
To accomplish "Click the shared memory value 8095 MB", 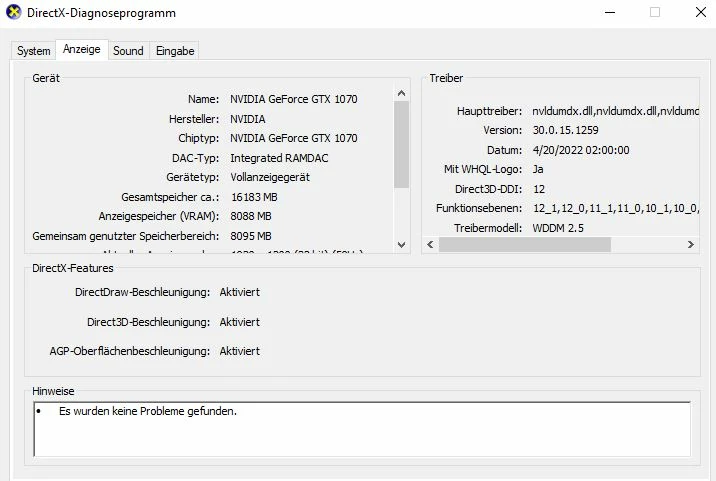I will point(251,236).
